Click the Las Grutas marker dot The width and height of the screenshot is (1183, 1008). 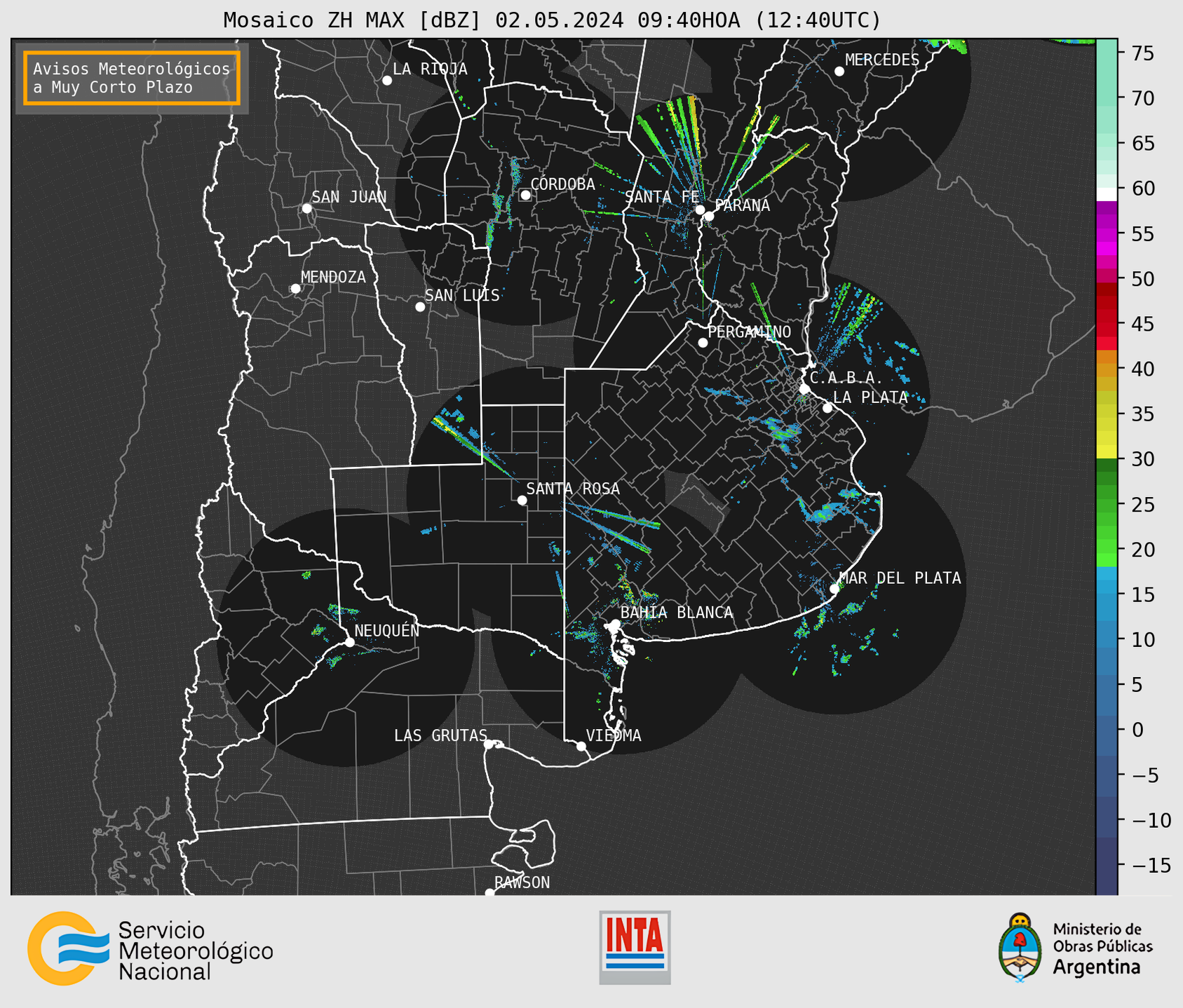click(x=489, y=744)
